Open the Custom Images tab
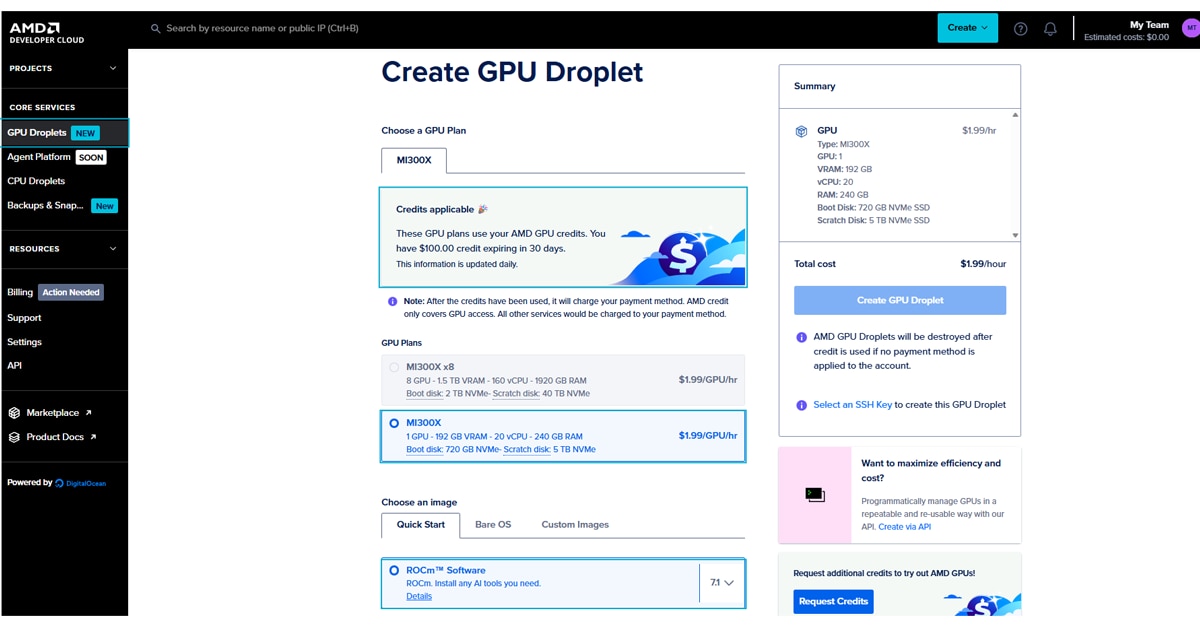 [x=574, y=524]
